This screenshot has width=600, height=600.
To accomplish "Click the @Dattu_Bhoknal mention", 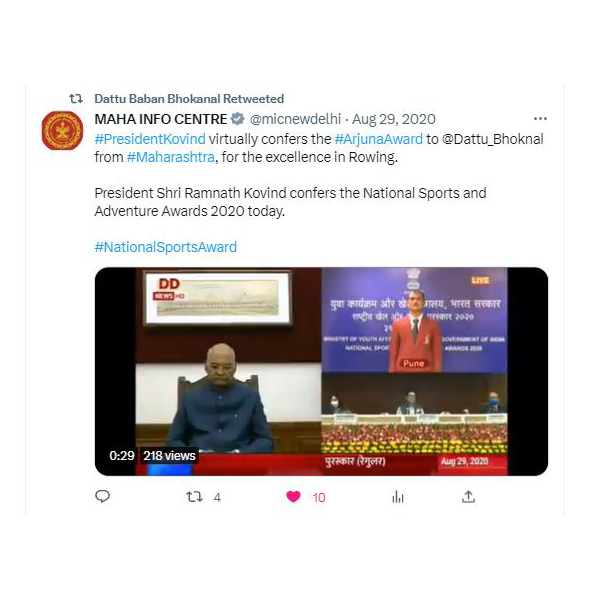I will [x=492, y=139].
